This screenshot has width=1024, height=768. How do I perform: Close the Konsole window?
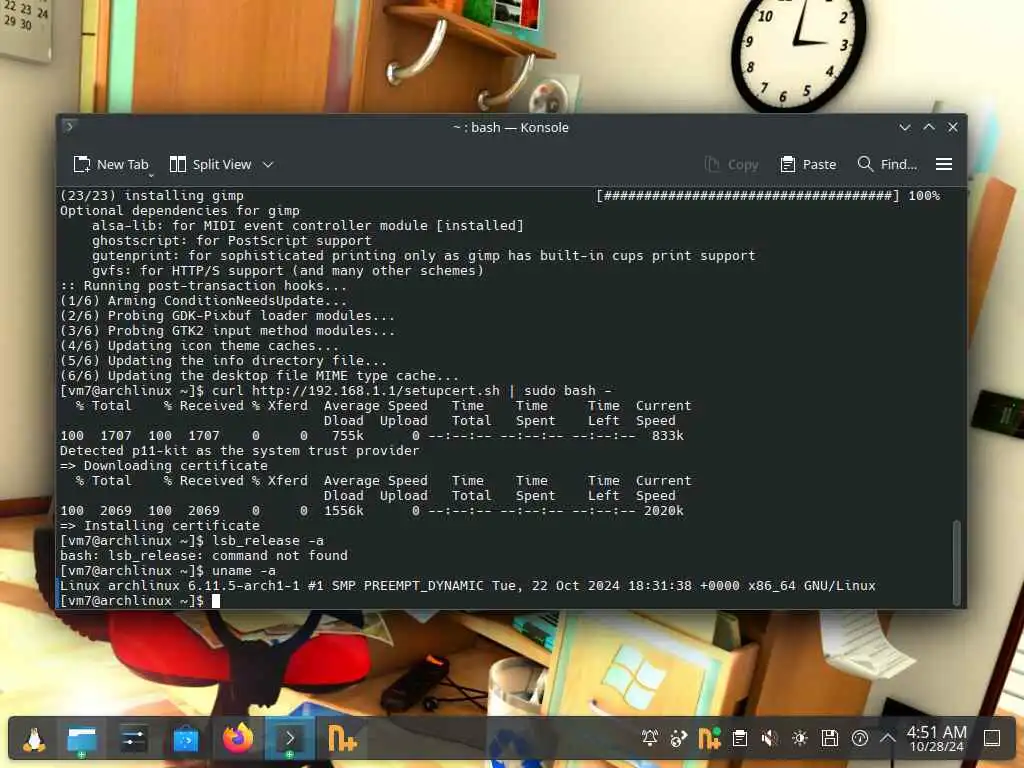point(953,127)
